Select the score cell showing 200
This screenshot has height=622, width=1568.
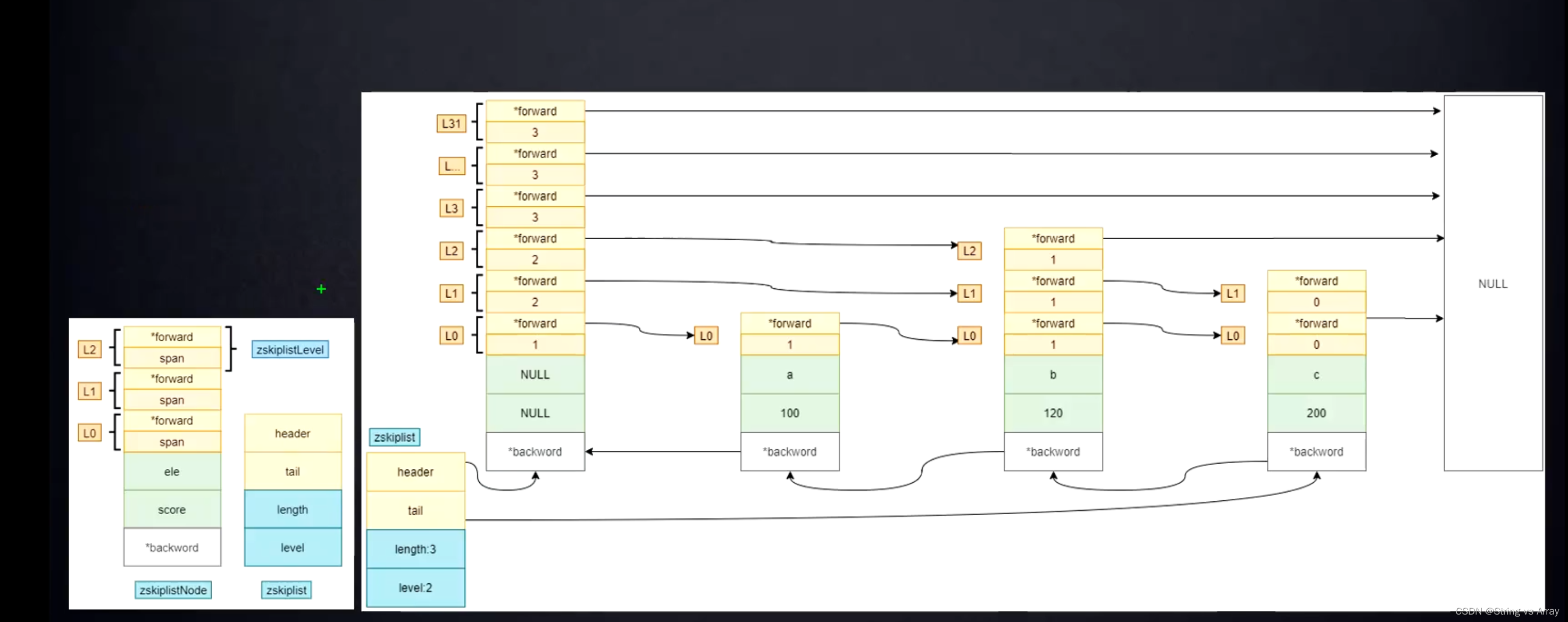coord(1316,413)
